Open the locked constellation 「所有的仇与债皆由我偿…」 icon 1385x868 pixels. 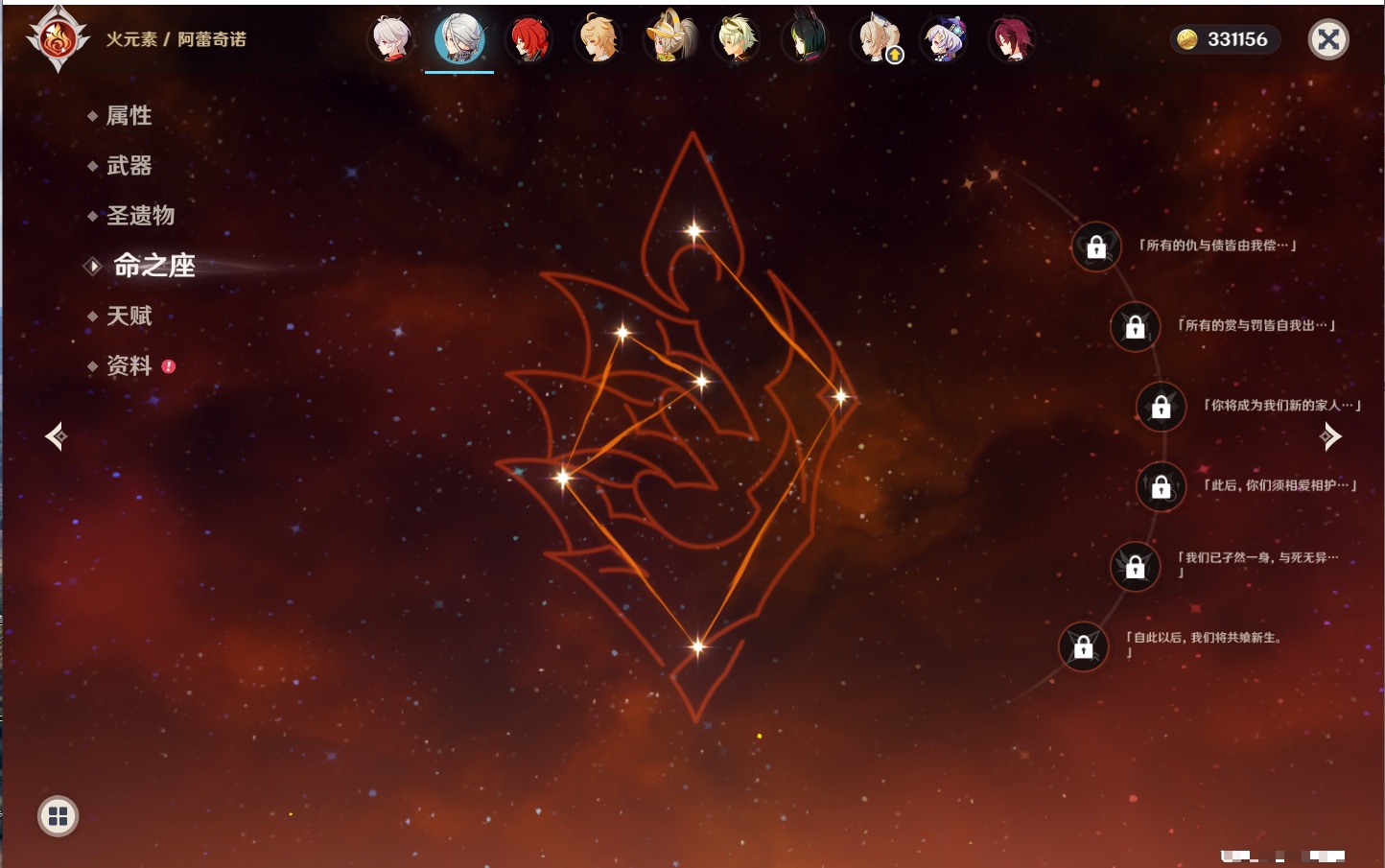pyautogui.click(x=1096, y=247)
